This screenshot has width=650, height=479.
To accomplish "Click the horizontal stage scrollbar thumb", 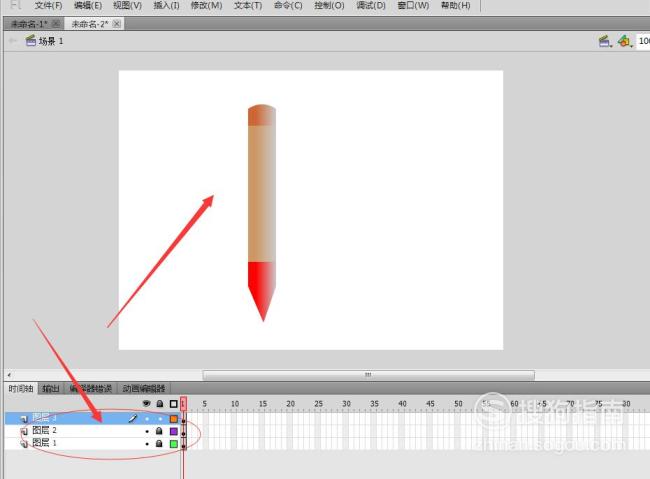I will pos(369,375).
